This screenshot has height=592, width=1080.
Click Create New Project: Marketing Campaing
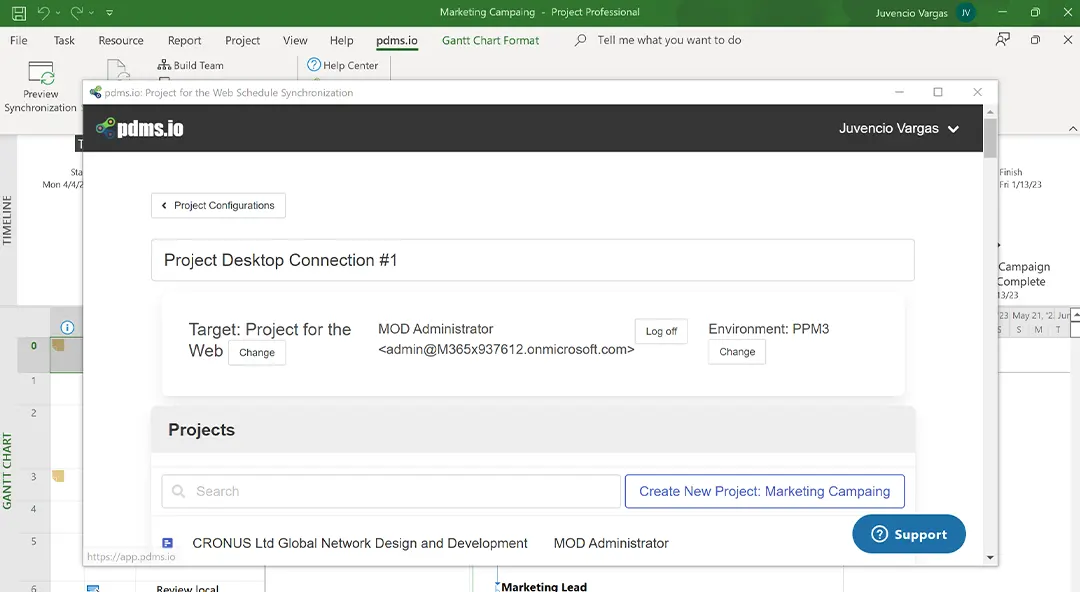point(764,491)
